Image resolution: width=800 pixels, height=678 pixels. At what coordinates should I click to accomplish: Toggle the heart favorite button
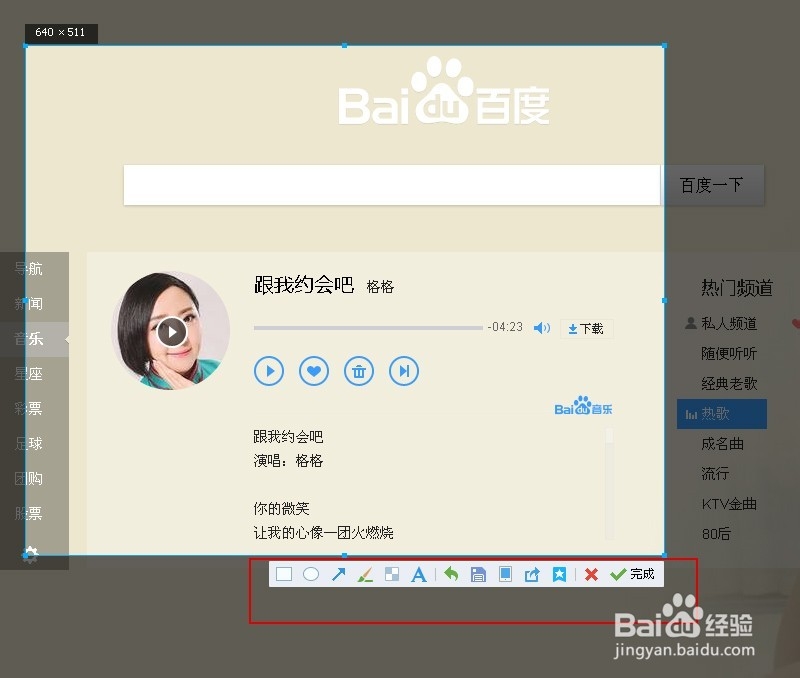313,371
